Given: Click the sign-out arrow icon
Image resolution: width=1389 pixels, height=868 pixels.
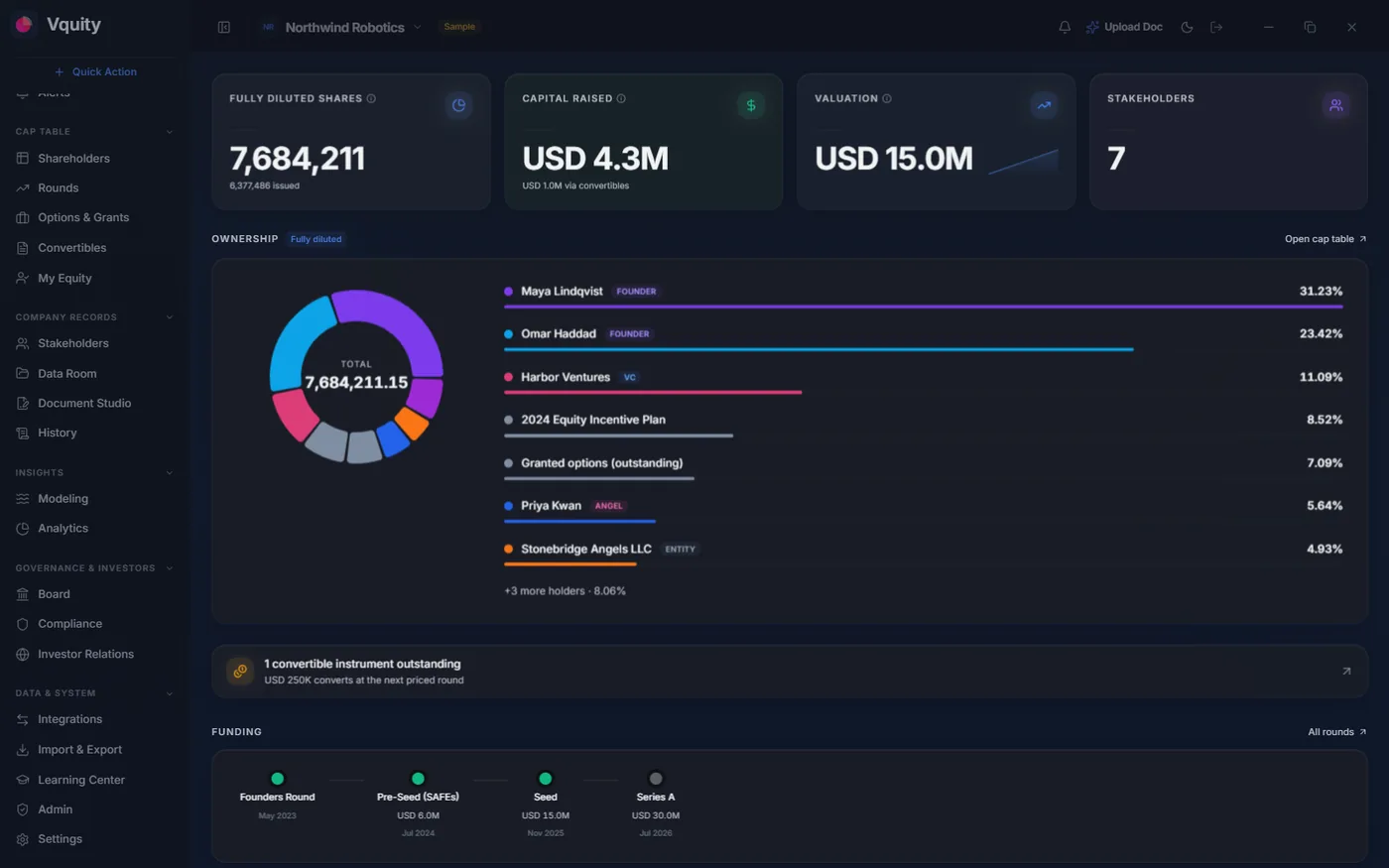Looking at the screenshot, I should pyautogui.click(x=1216, y=27).
